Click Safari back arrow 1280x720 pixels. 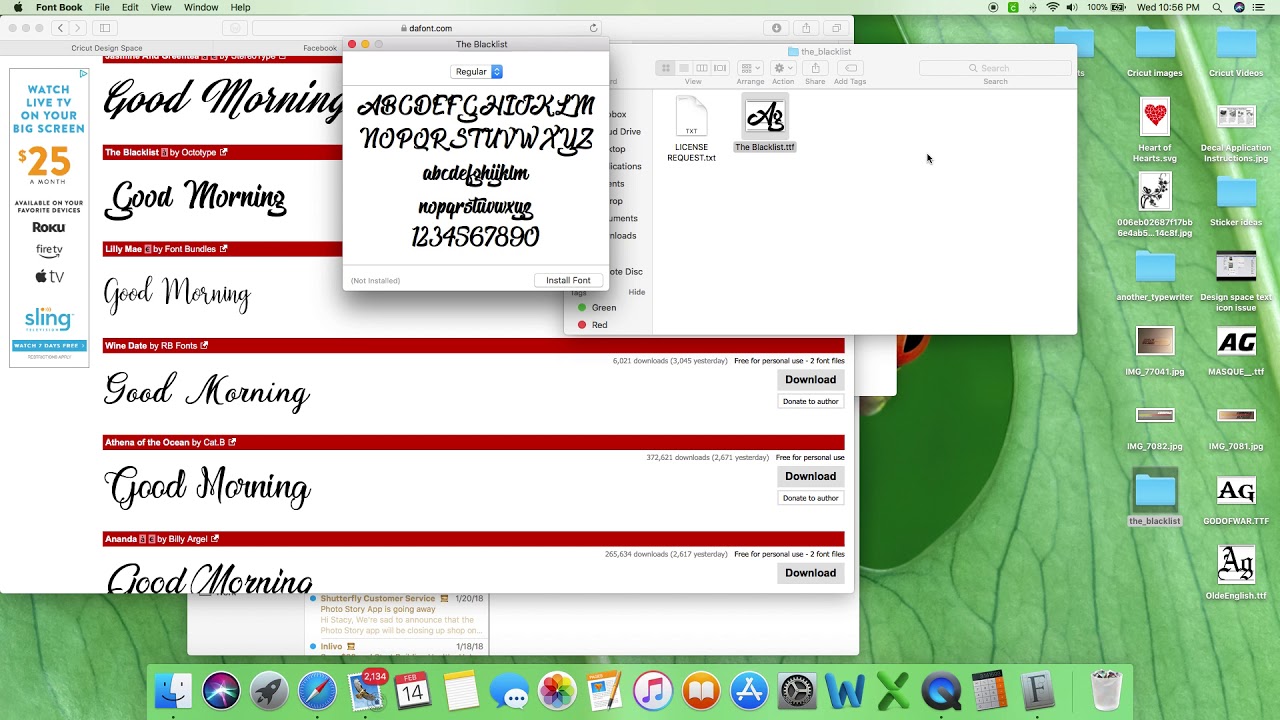tap(60, 28)
